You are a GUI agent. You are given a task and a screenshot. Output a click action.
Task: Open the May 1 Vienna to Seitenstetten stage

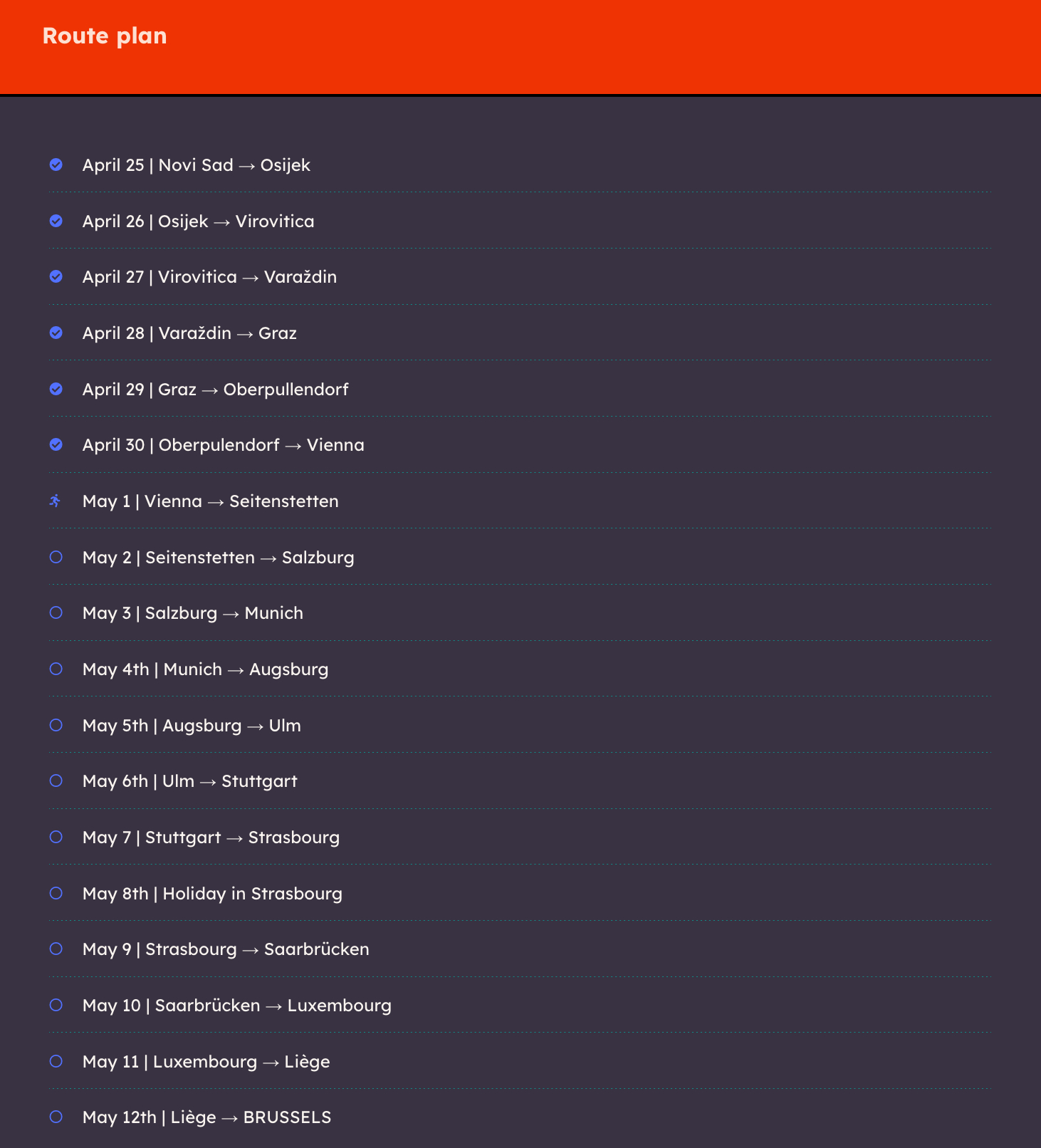pos(210,501)
